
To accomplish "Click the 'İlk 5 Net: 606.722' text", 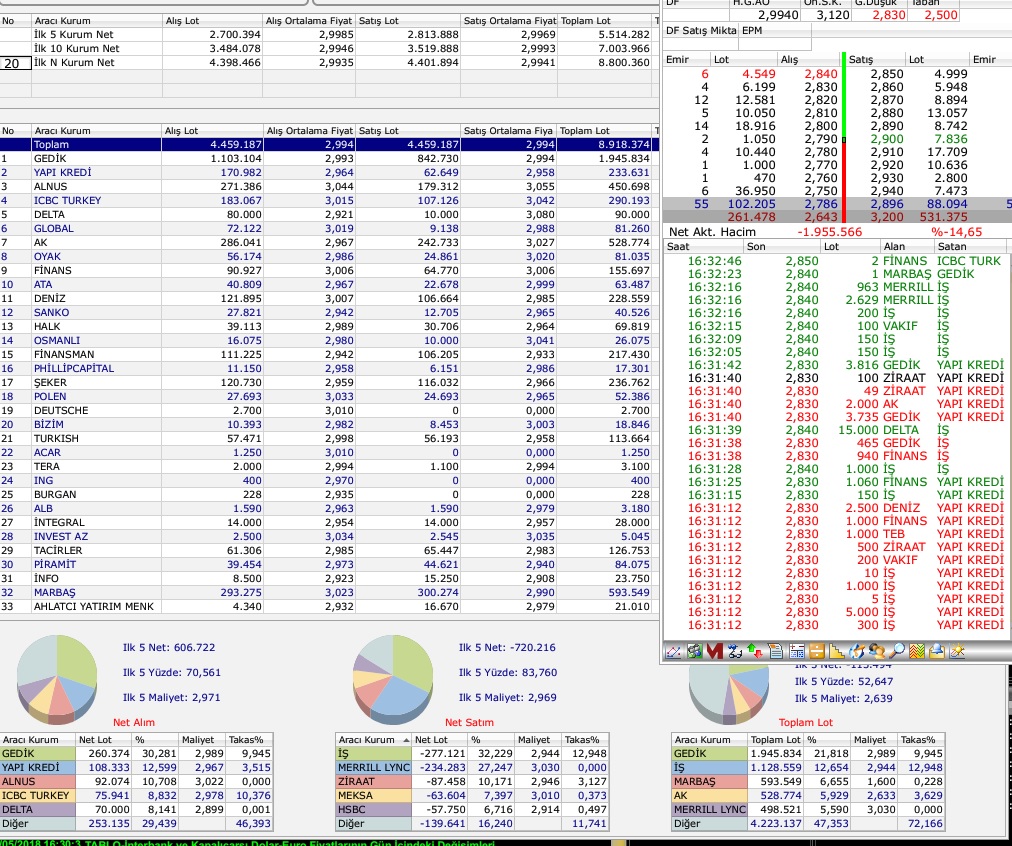I will tap(169, 648).
